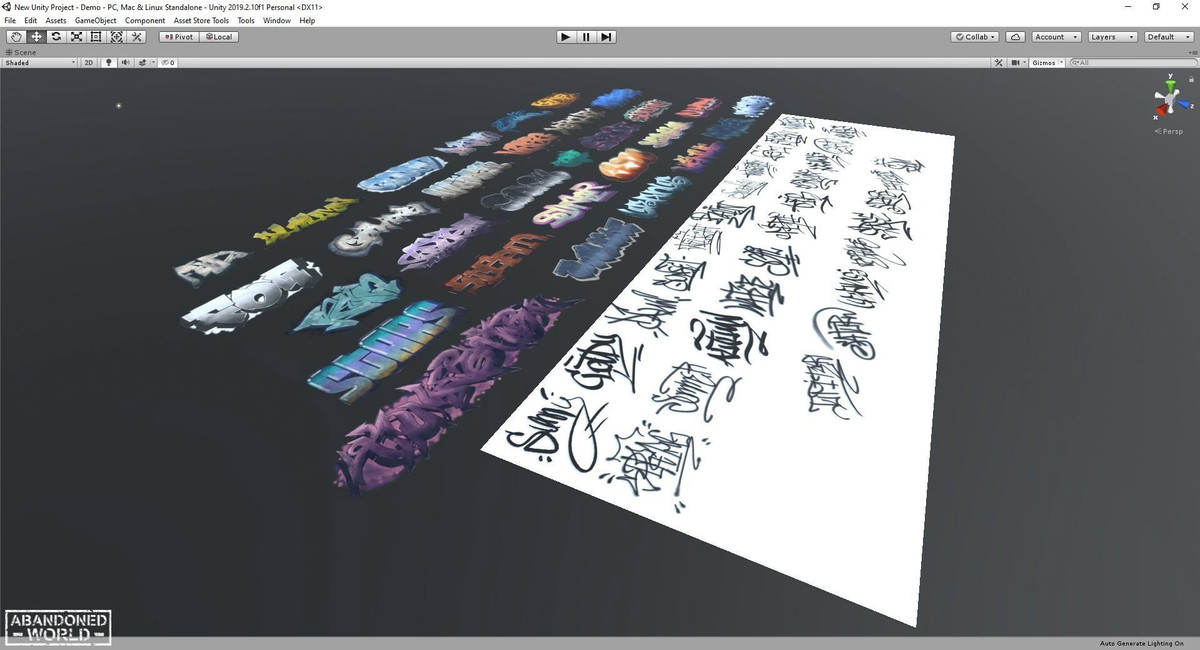Select the Rotate tool
Image resolution: width=1200 pixels, height=650 pixels.
[56, 37]
